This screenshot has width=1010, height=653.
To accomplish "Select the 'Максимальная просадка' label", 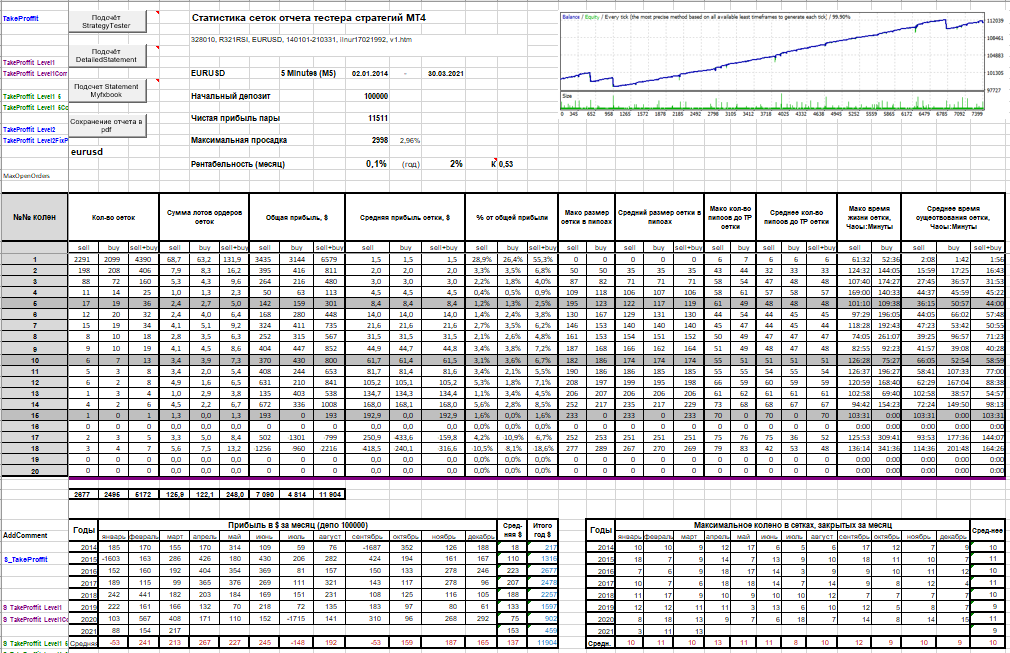I will [239, 140].
